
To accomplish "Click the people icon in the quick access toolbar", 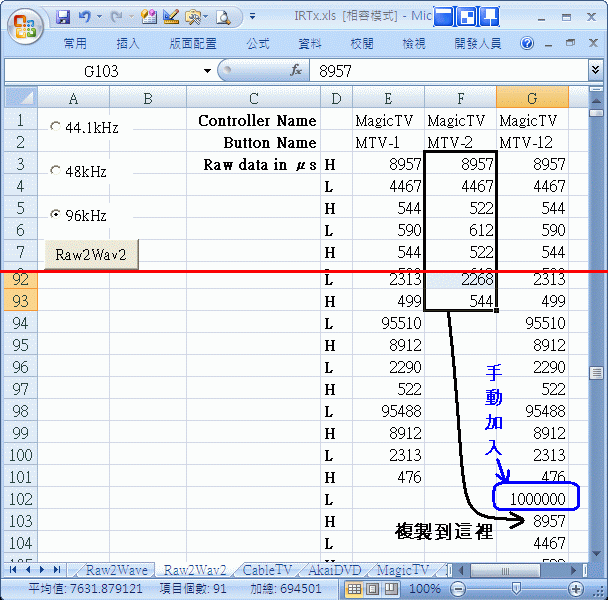I will 149,17.
